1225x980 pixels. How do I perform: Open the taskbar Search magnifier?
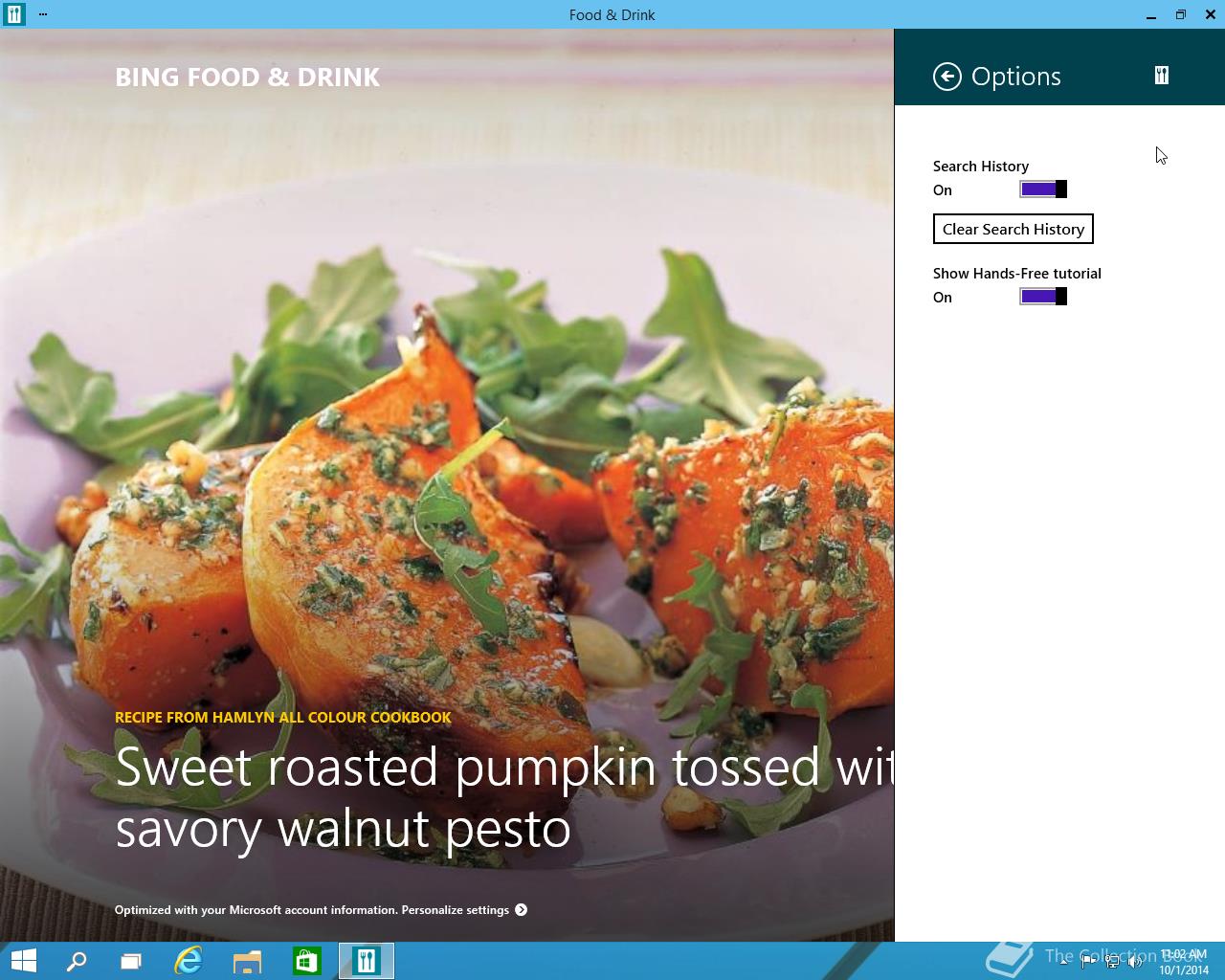click(x=77, y=961)
